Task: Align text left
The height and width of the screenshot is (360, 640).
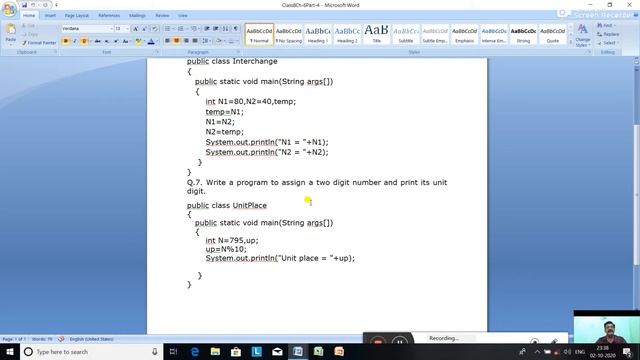Action: click(167, 41)
